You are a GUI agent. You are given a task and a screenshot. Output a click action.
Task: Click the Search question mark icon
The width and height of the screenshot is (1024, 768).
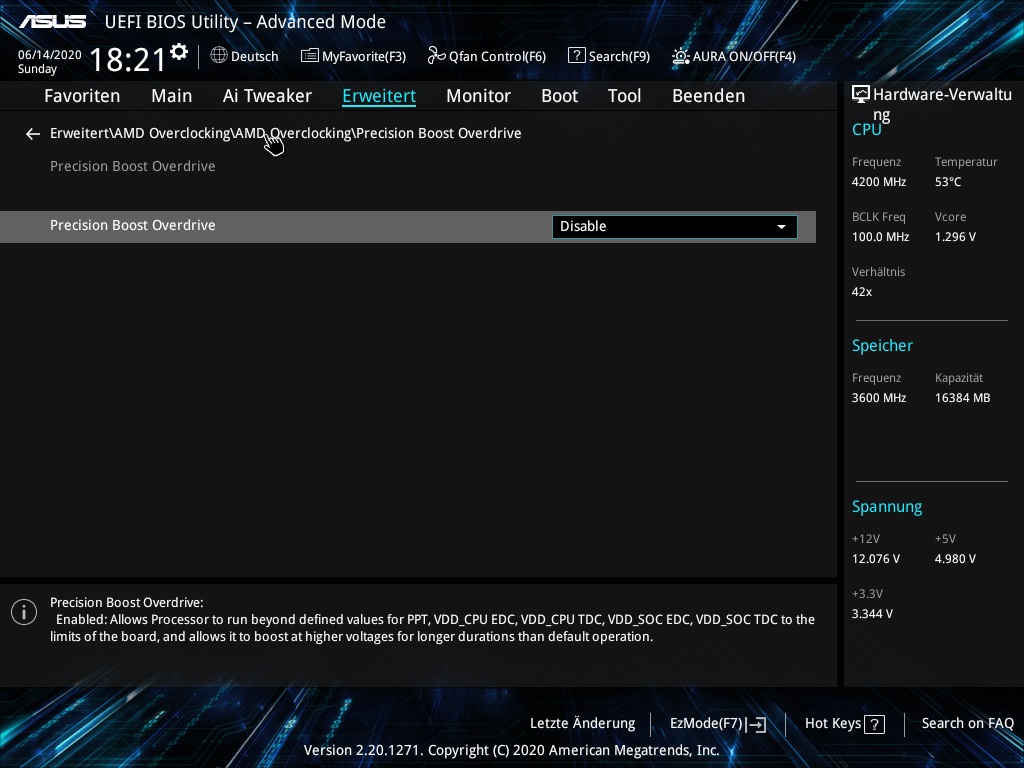(x=576, y=56)
